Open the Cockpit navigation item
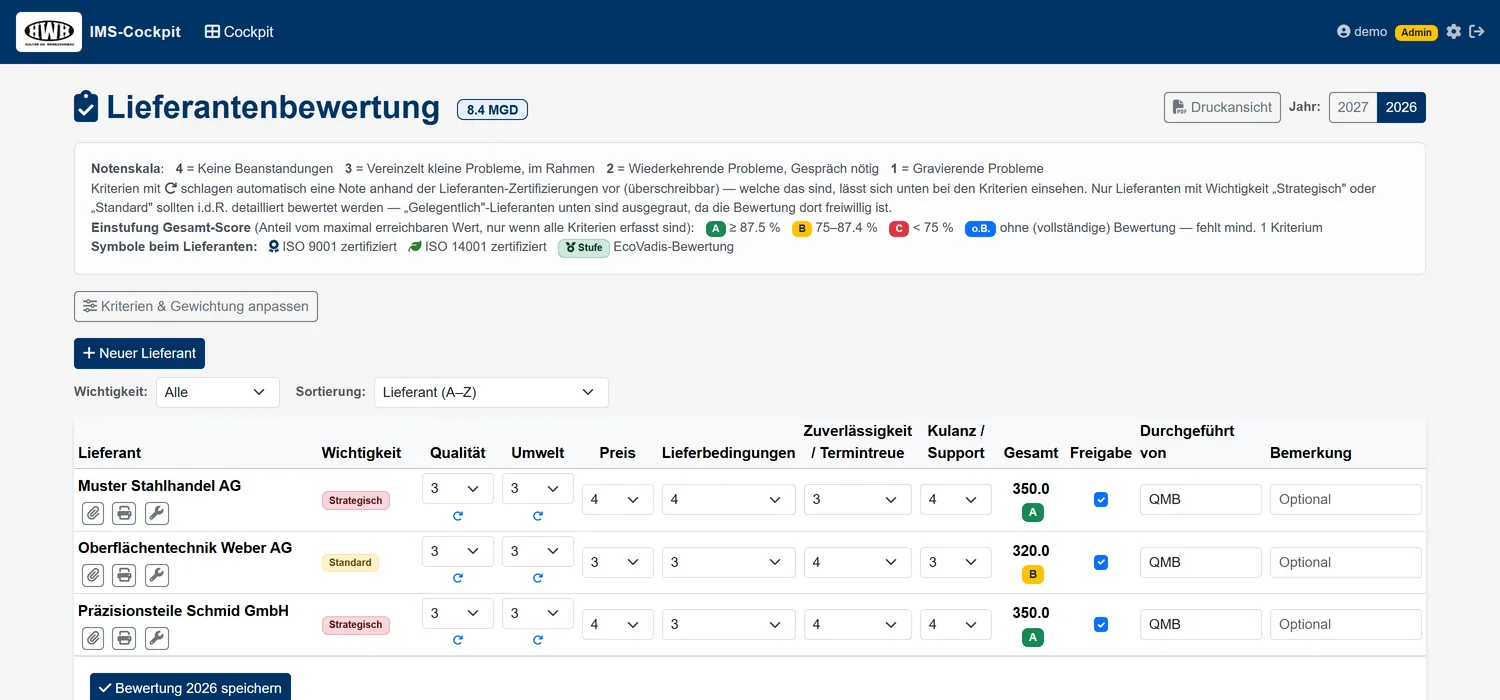 (239, 32)
